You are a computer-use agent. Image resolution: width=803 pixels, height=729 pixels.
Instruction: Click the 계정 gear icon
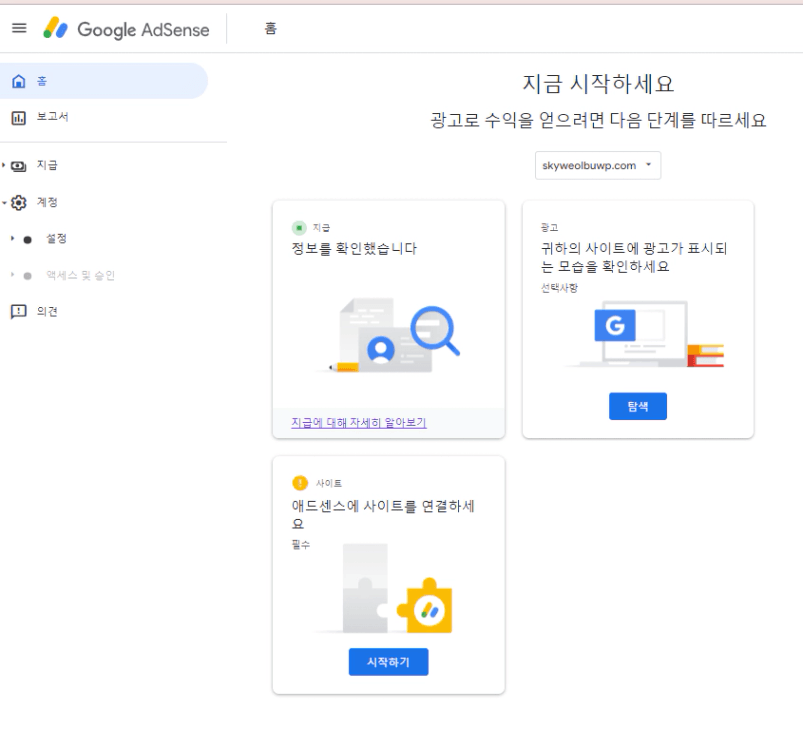[x=20, y=202]
